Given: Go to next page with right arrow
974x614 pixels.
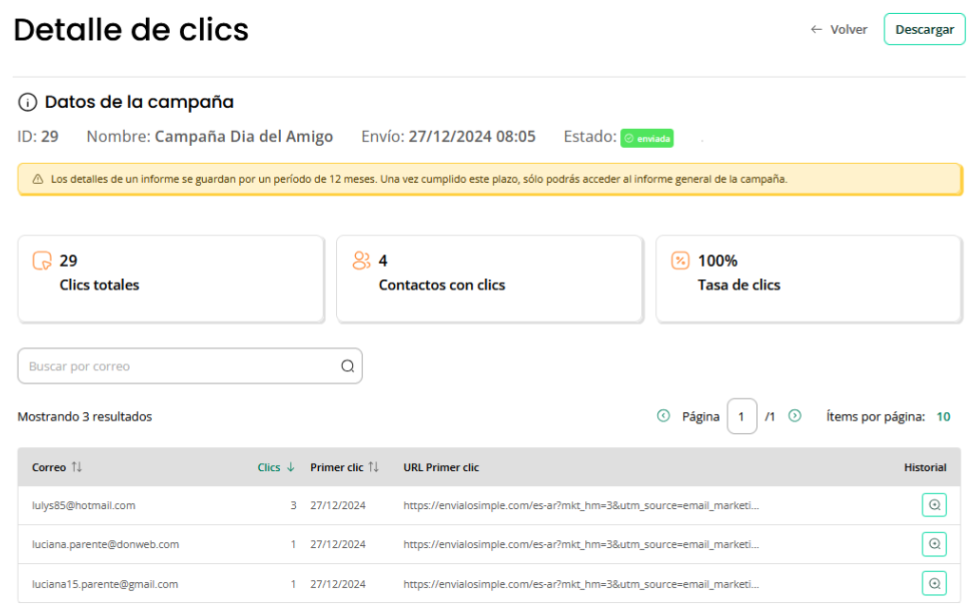Looking at the screenshot, I should click(794, 416).
